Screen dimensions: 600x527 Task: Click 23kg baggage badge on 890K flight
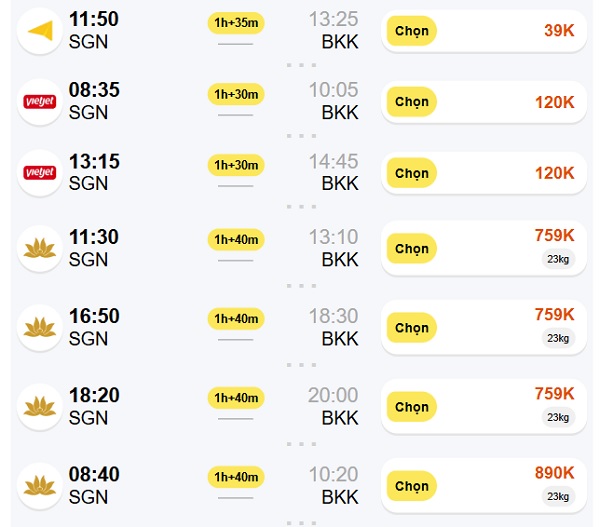558,496
